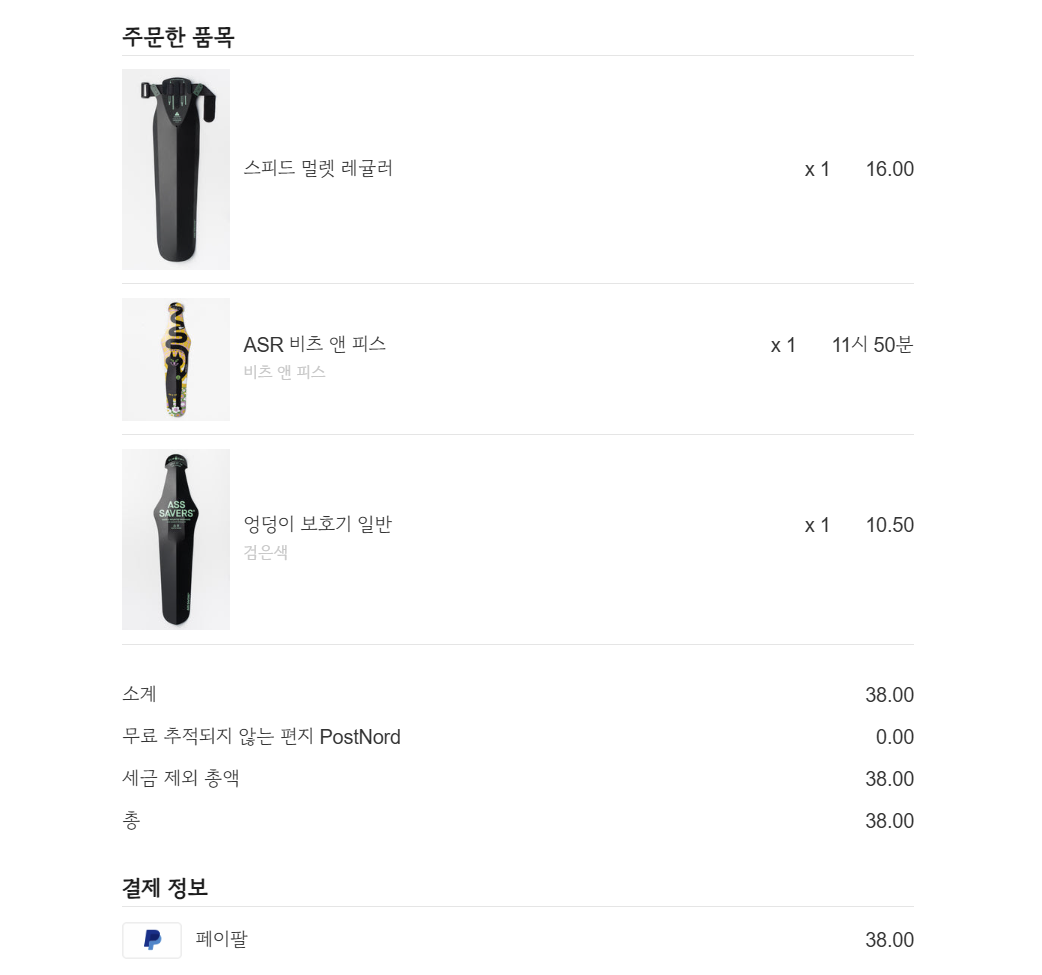Click the 11시 50분 price text

(x=872, y=345)
